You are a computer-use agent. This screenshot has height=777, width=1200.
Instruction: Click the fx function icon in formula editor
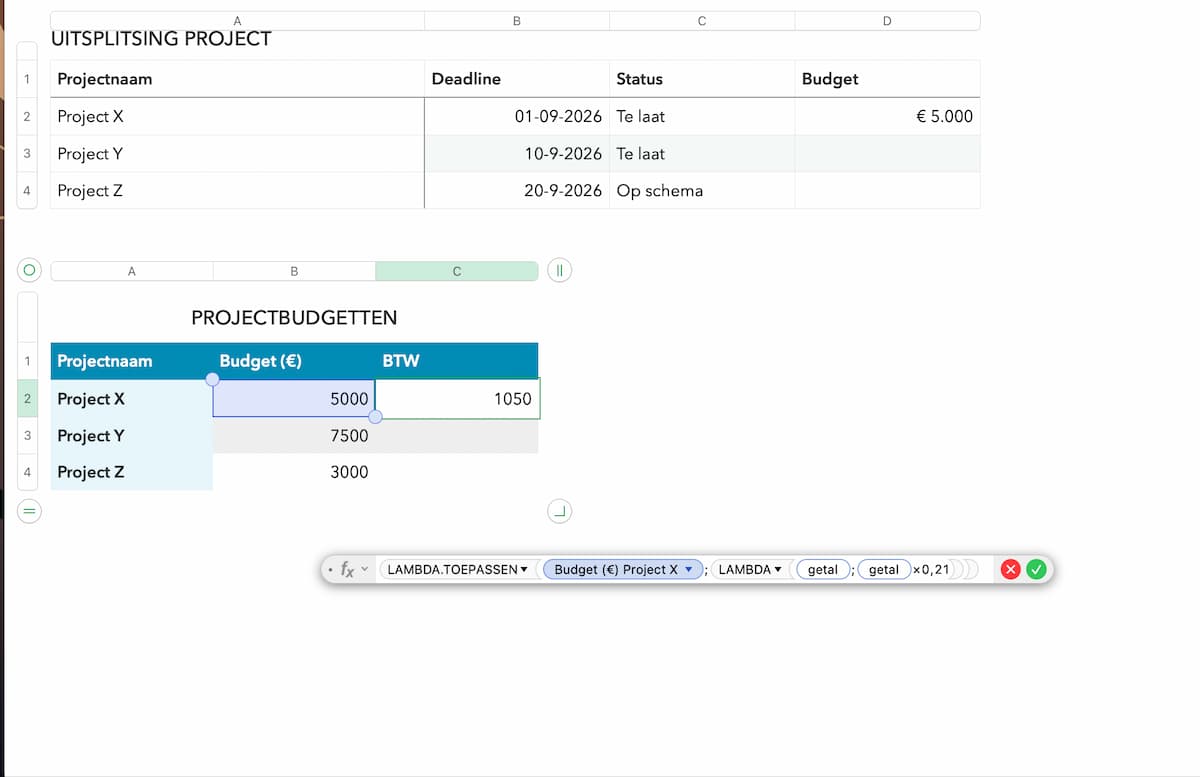[347, 570]
